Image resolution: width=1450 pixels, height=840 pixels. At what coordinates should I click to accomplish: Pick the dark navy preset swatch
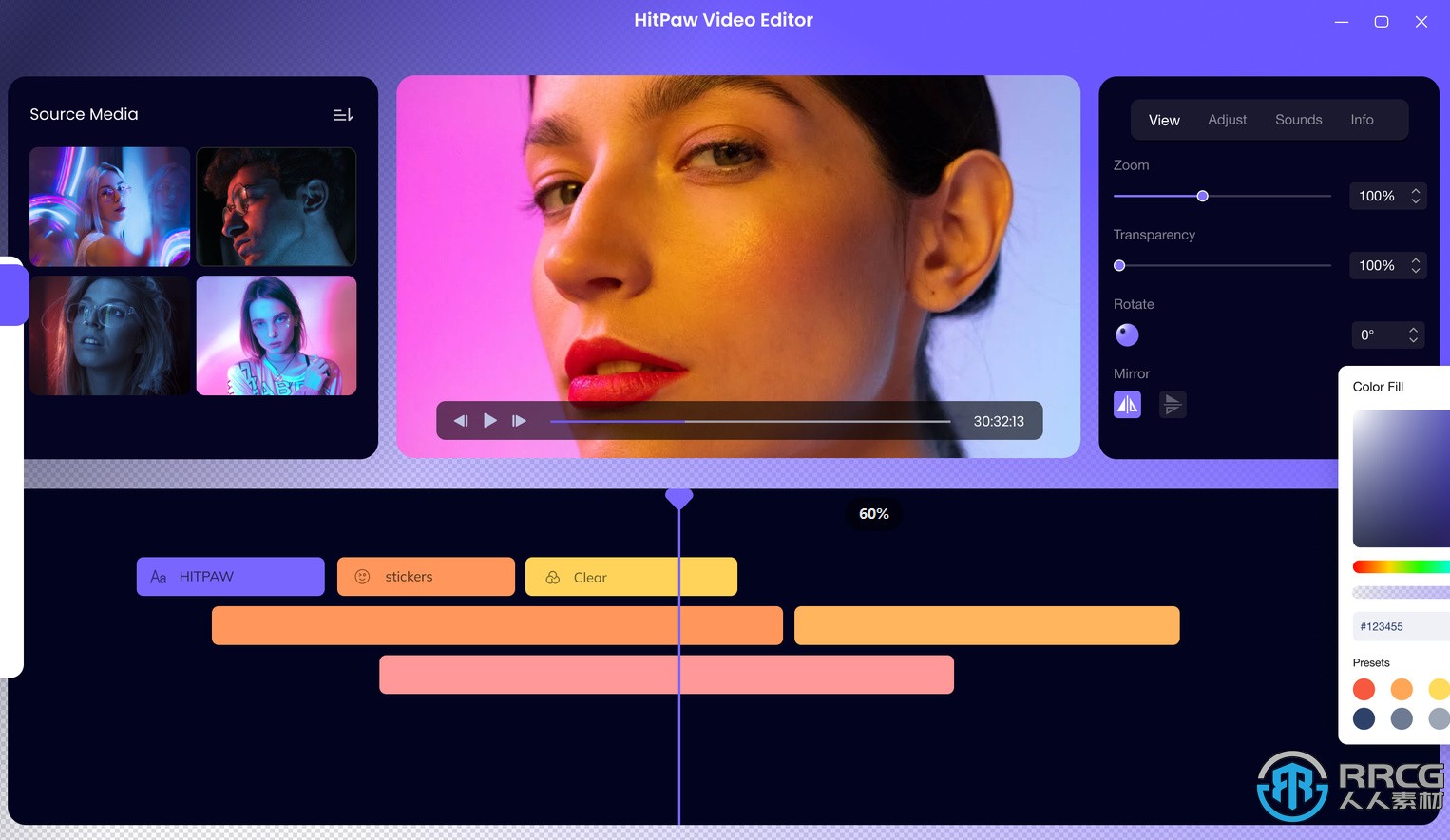pyautogui.click(x=1364, y=718)
